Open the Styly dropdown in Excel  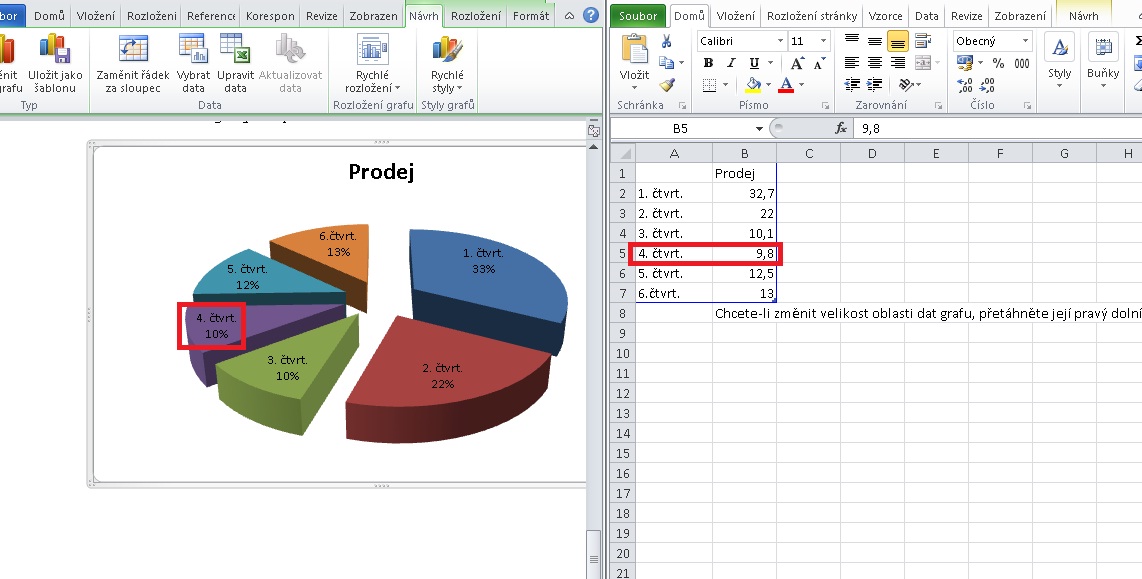pyautogui.click(x=1060, y=61)
